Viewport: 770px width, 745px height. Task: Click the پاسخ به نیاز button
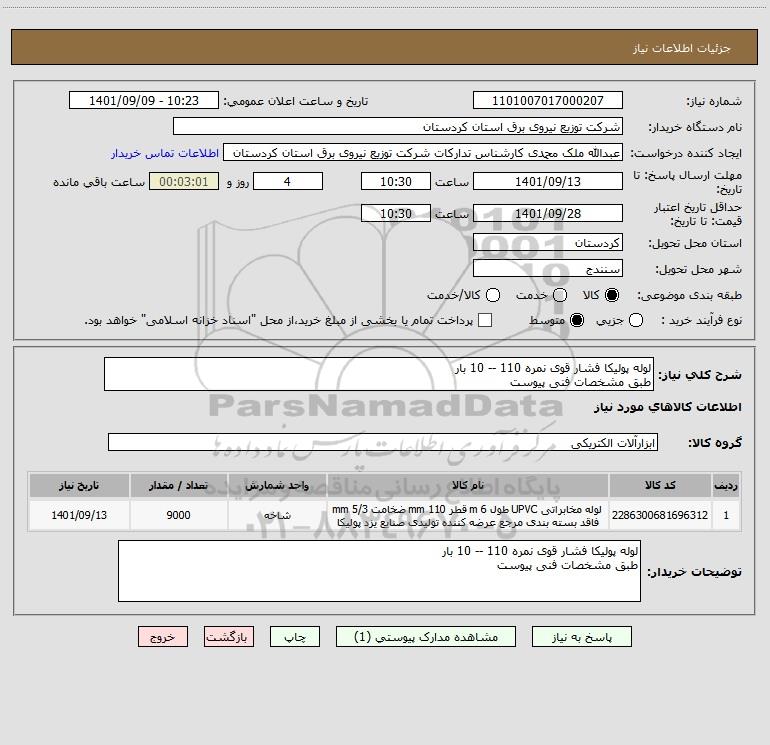[x=582, y=637]
